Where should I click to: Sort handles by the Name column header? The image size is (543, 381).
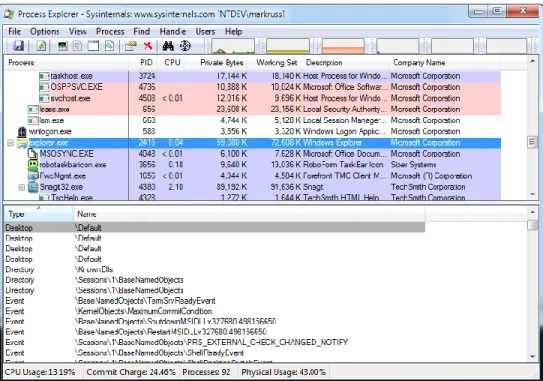tap(249, 214)
